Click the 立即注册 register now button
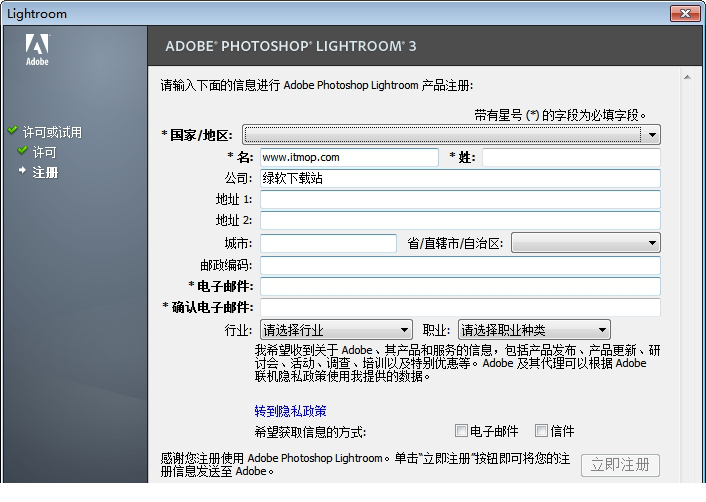Image resolution: width=706 pixels, height=502 pixels. coord(620,465)
